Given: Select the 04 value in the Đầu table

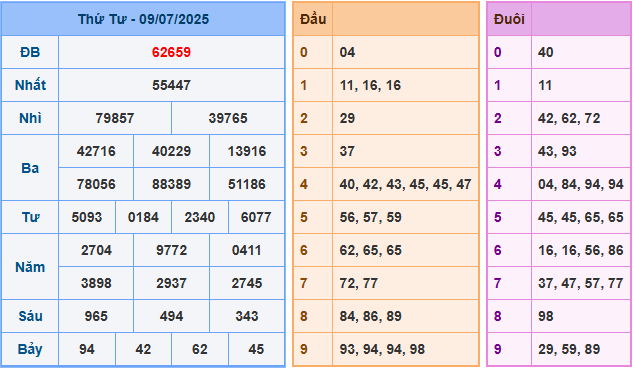Looking at the screenshot, I should pos(347,52).
